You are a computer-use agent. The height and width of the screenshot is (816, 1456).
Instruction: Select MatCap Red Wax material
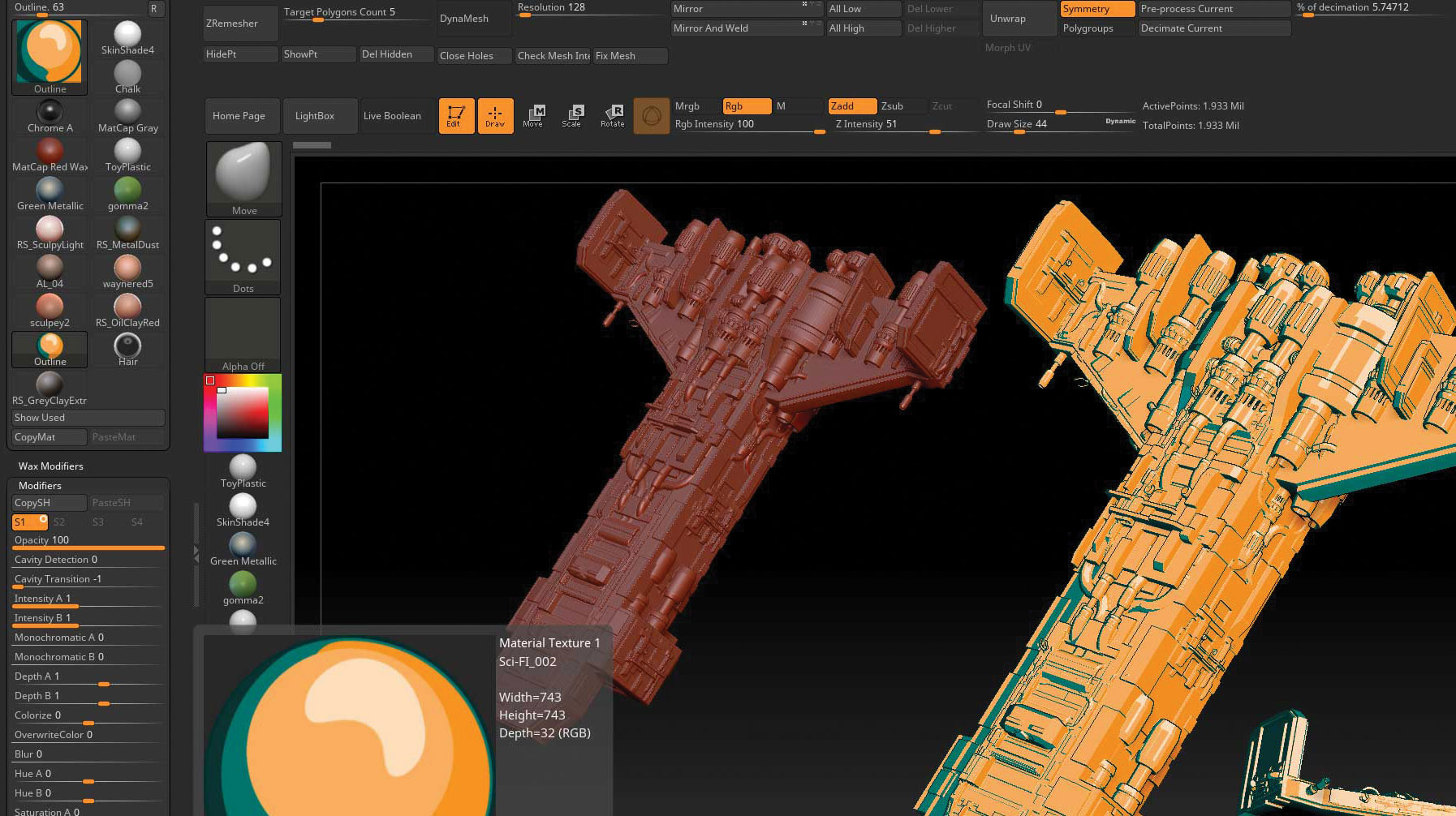point(50,155)
